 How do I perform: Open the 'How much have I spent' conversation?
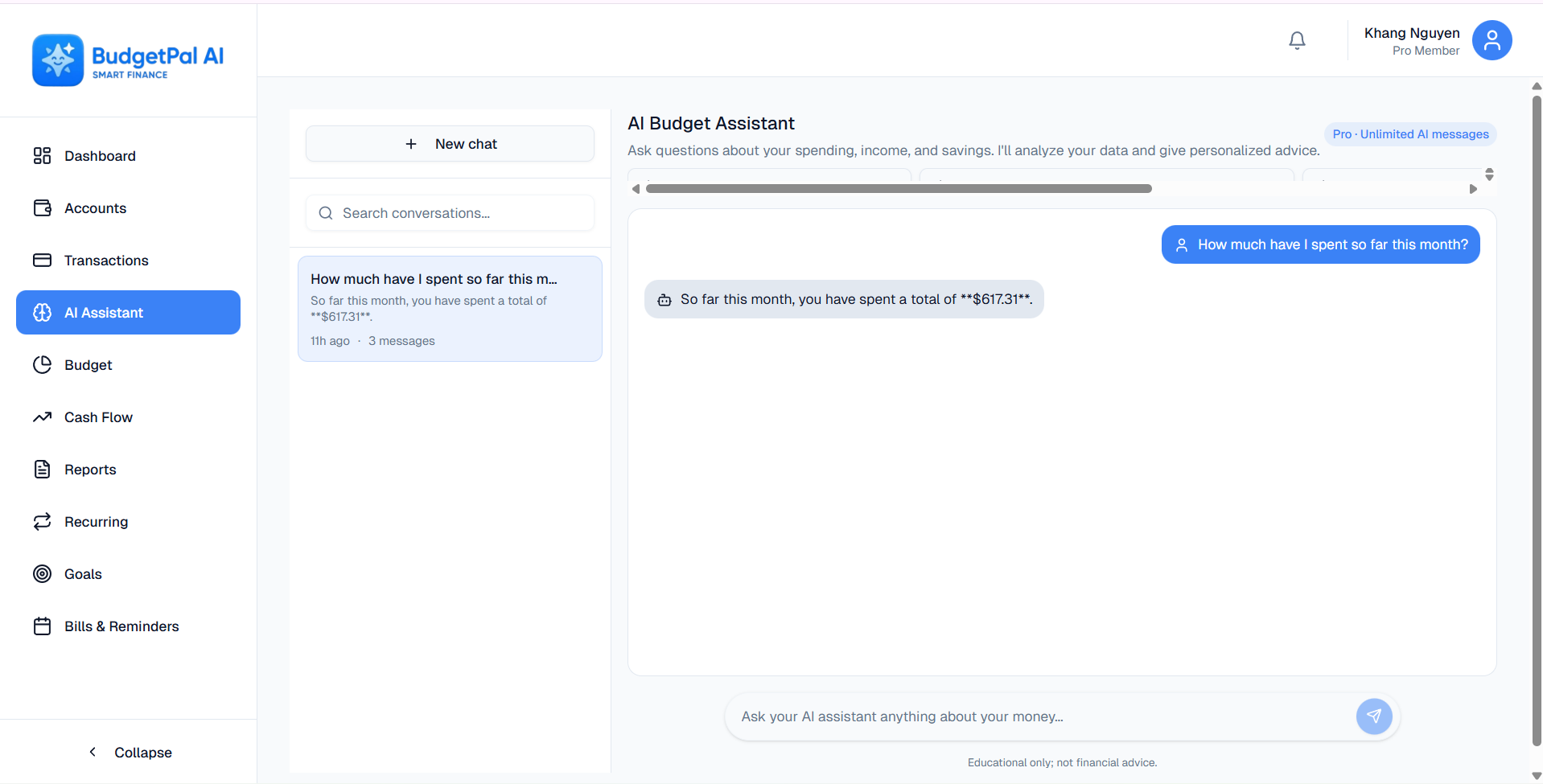tap(450, 308)
